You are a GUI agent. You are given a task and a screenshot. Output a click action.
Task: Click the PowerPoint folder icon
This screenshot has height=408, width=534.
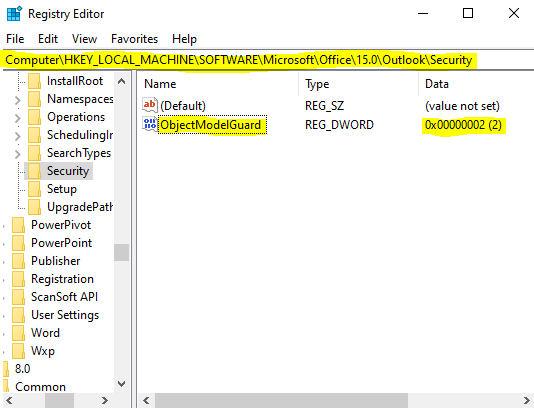point(18,243)
